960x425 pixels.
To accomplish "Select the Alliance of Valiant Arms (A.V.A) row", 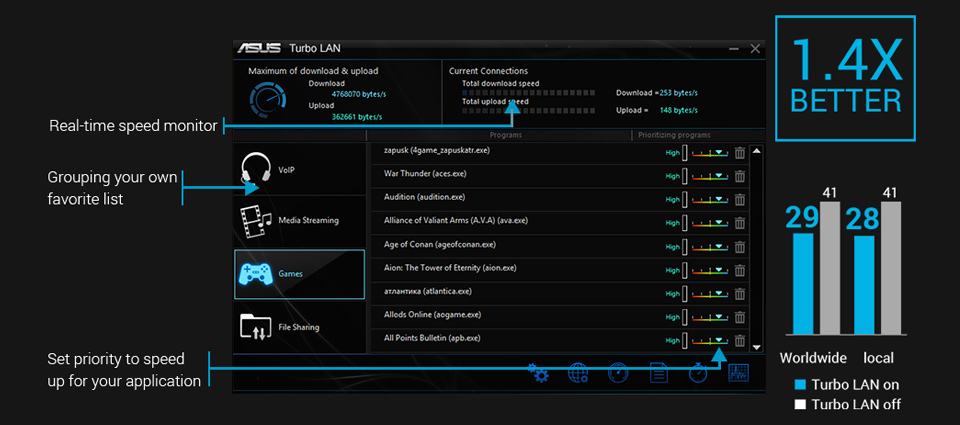I will tap(560, 224).
